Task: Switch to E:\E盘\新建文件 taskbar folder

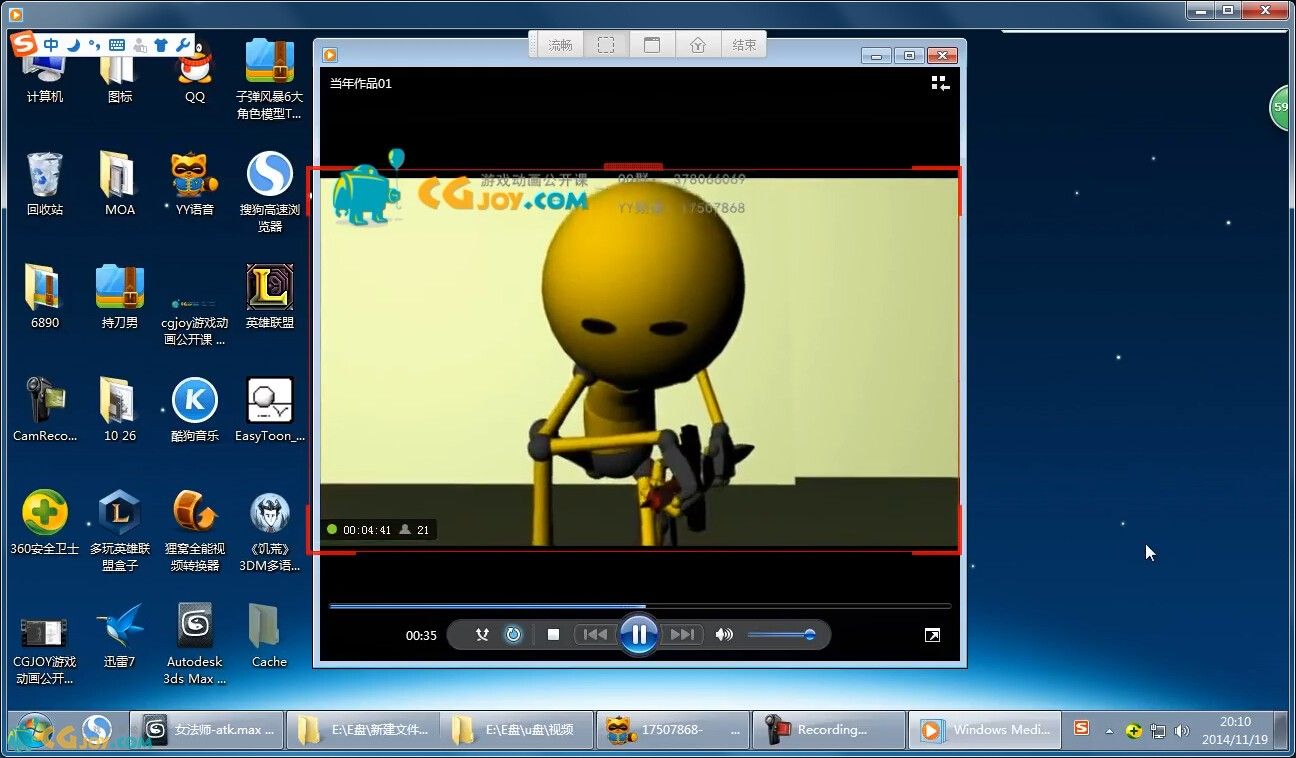Action: click(361, 730)
